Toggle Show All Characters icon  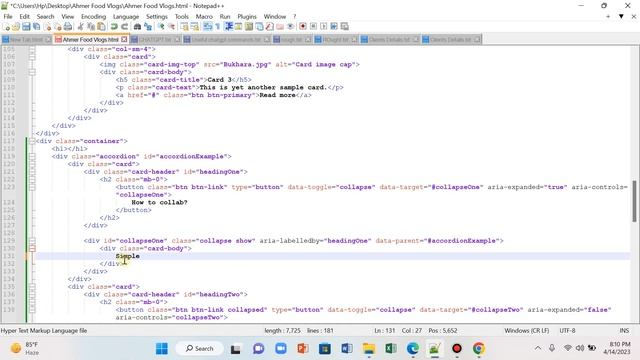coord(218,27)
